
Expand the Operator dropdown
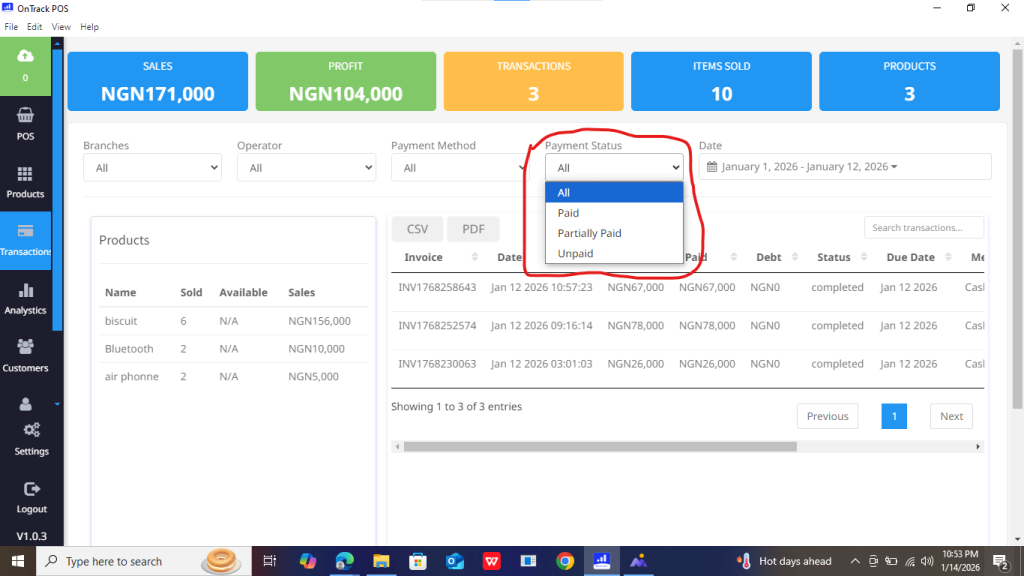pos(306,168)
